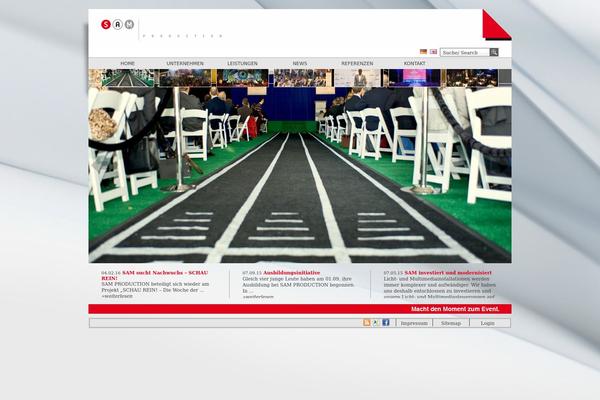
Task: Open the 'Ausbildungsinitiative' news headline
Action: [x=291, y=273]
